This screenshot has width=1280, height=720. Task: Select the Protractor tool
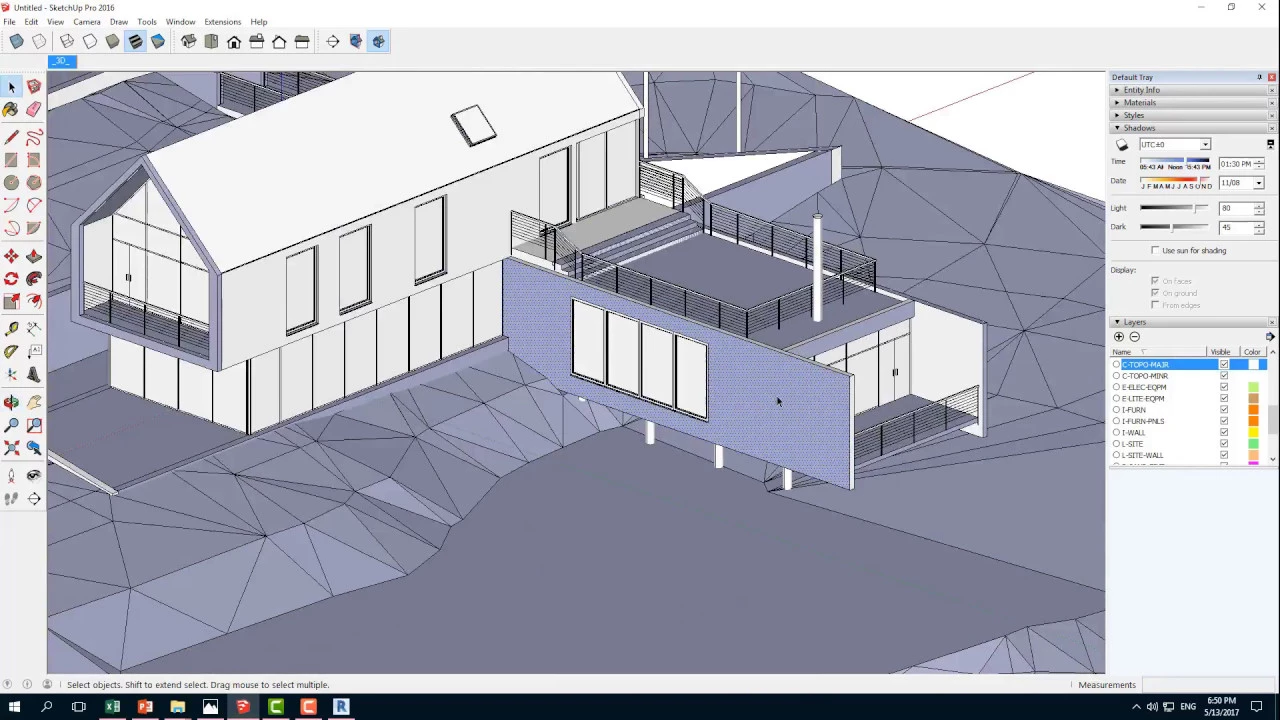(12, 352)
